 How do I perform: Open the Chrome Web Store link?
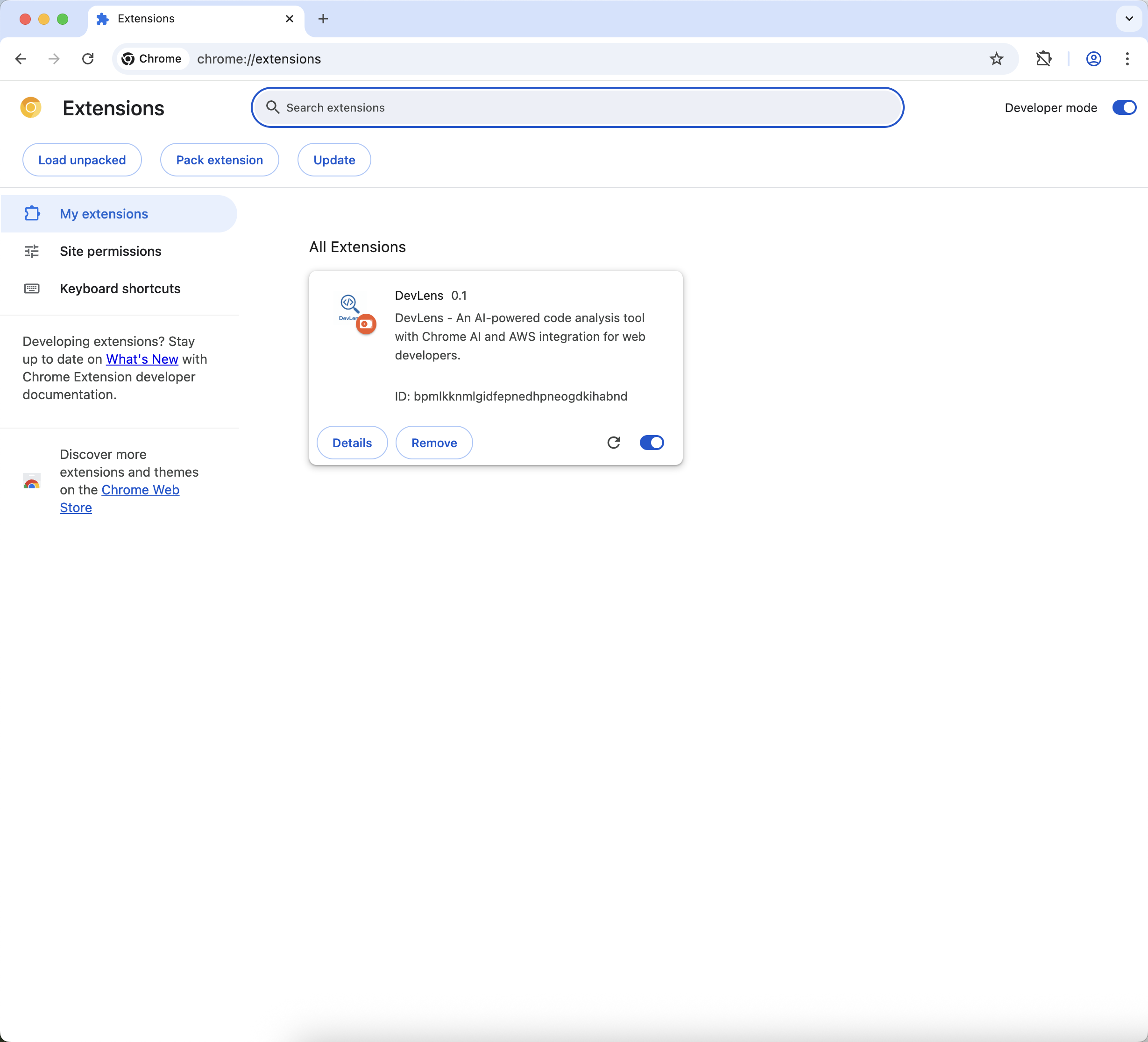click(140, 490)
